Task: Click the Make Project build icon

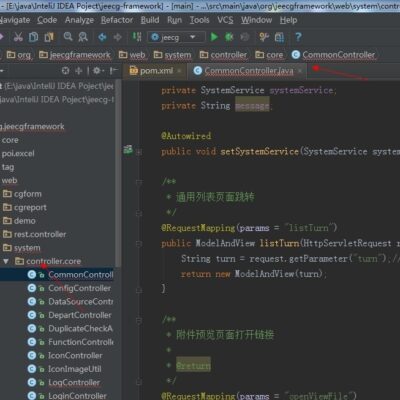Action: (x=137, y=37)
